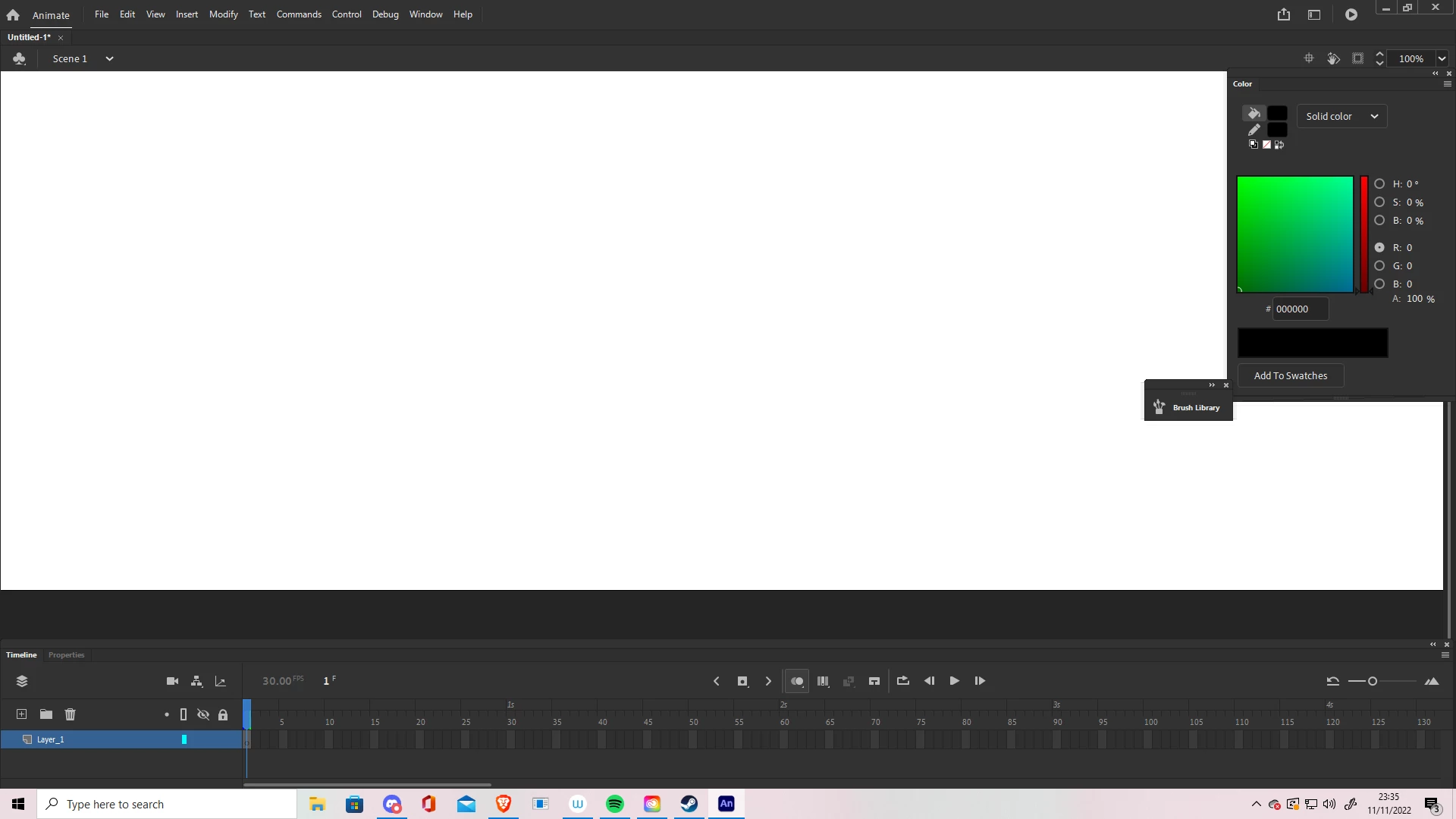Select the Hue (H) radio button
Image resolution: width=1456 pixels, height=819 pixels.
(1379, 184)
